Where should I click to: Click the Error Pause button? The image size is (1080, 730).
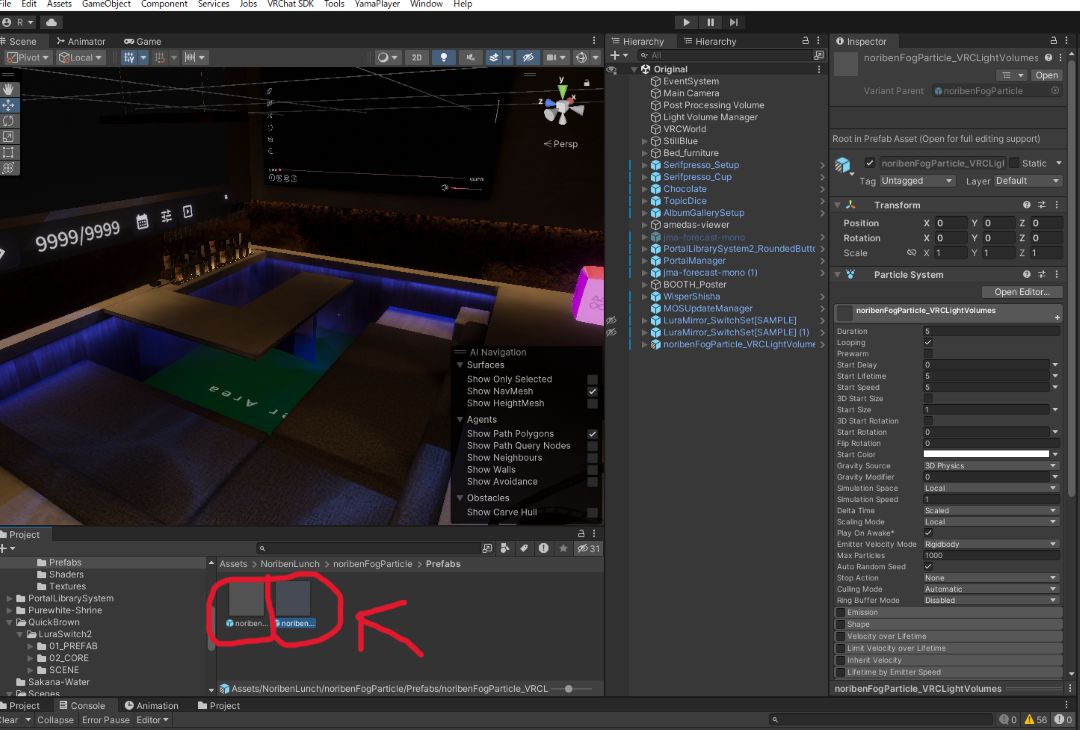click(x=105, y=720)
